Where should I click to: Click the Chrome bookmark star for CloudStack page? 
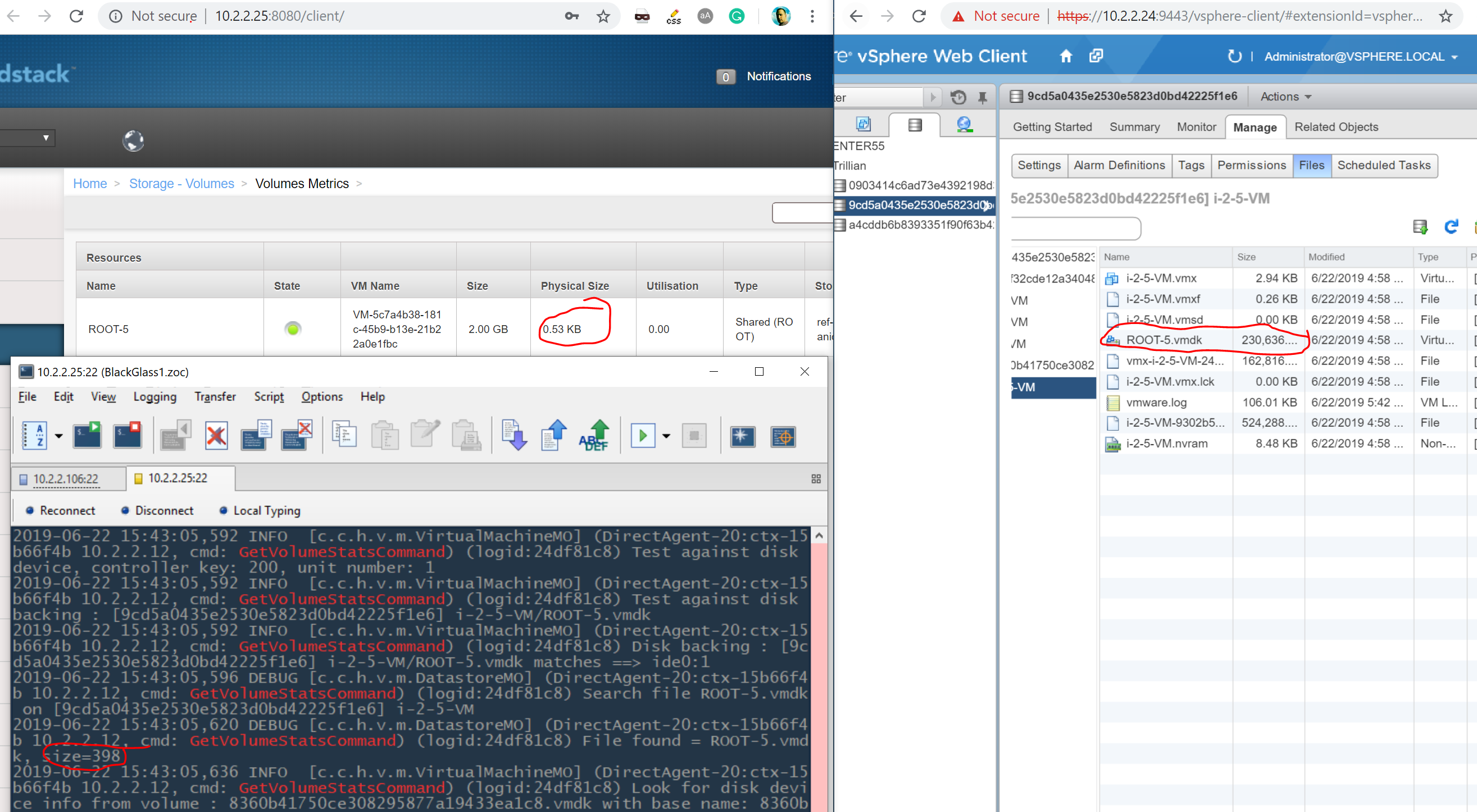pos(603,16)
